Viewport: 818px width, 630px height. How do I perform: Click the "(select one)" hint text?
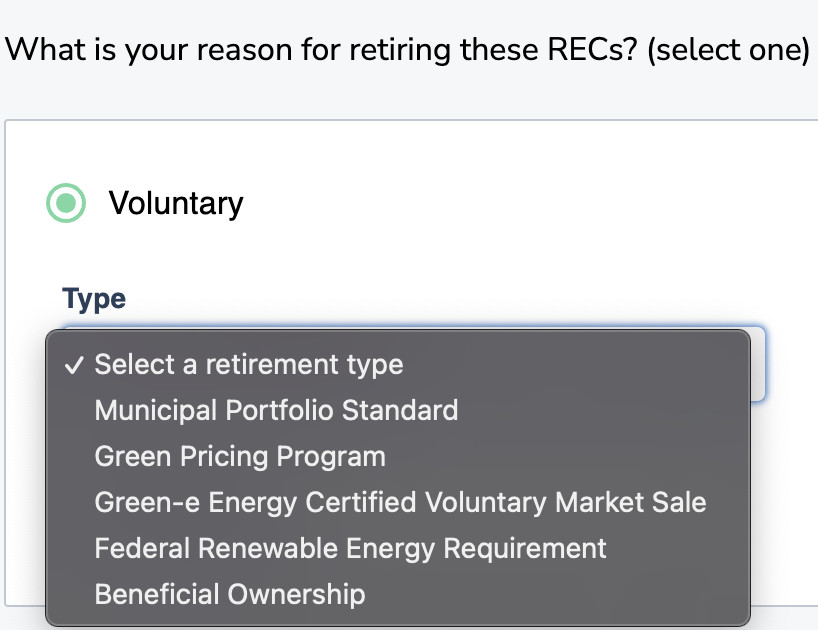point(728,49)
